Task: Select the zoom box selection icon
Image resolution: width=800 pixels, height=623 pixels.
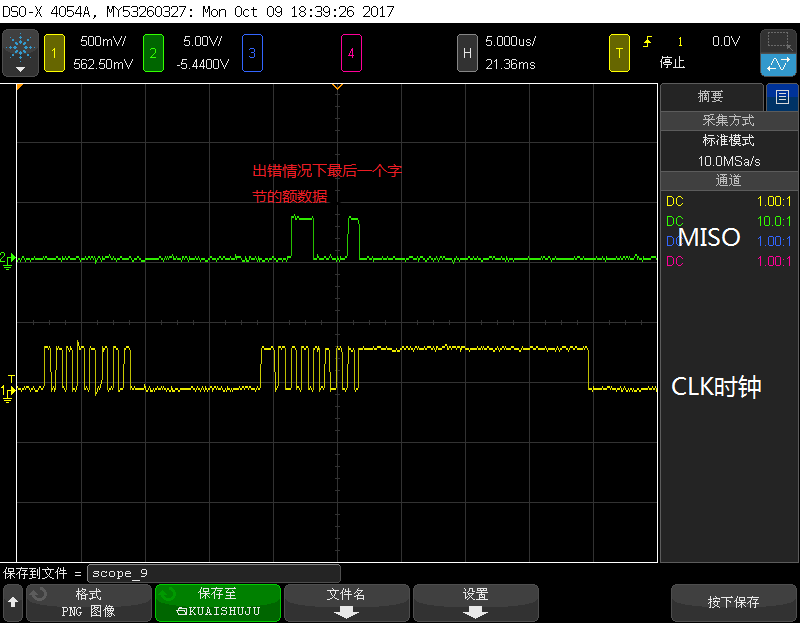Action: pos(779,41)
